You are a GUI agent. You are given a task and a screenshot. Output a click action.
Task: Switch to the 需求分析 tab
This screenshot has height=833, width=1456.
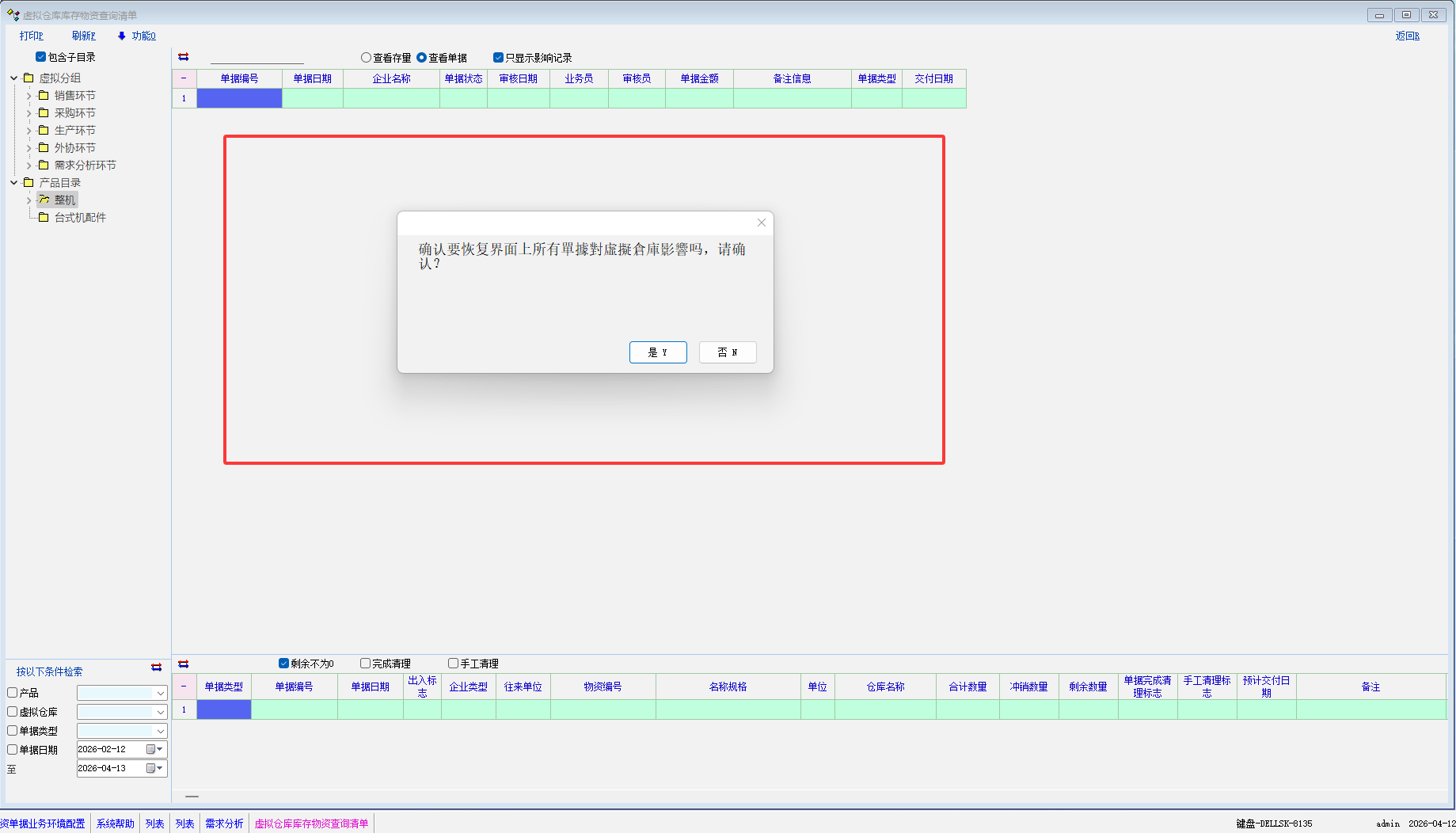(x=224, y=823)
